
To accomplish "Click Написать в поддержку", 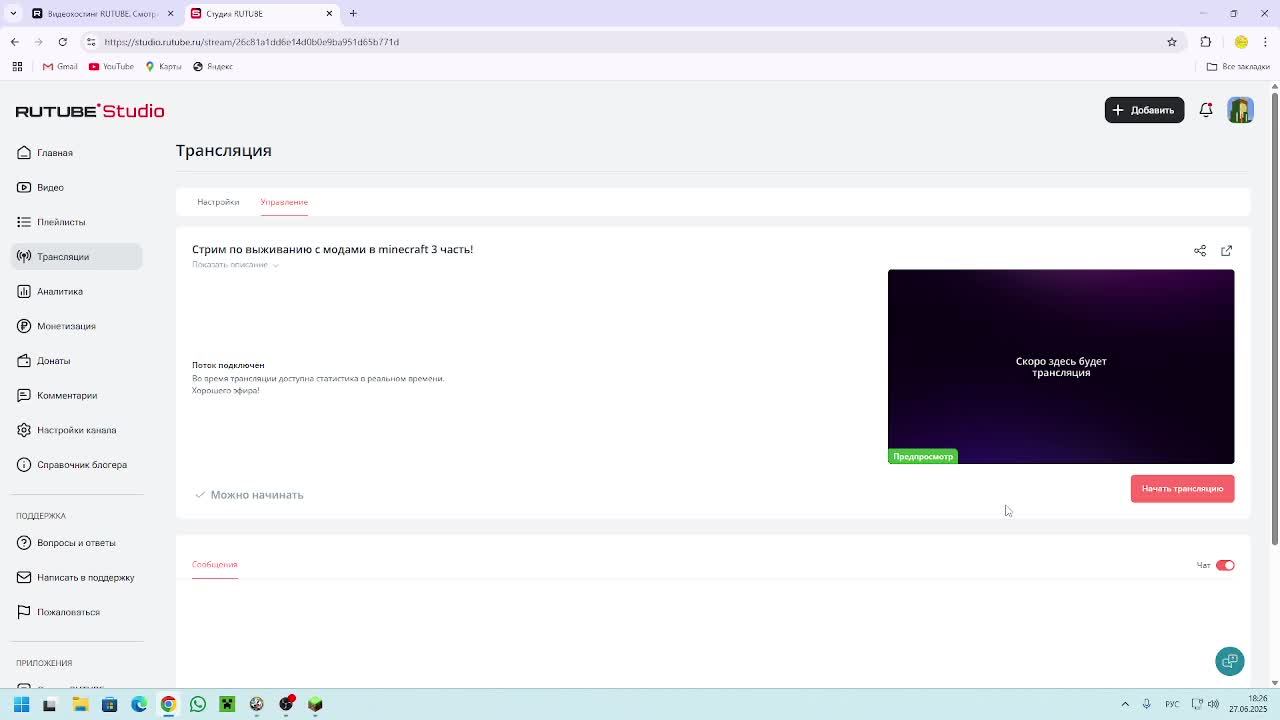I will (x=76, y=577).
